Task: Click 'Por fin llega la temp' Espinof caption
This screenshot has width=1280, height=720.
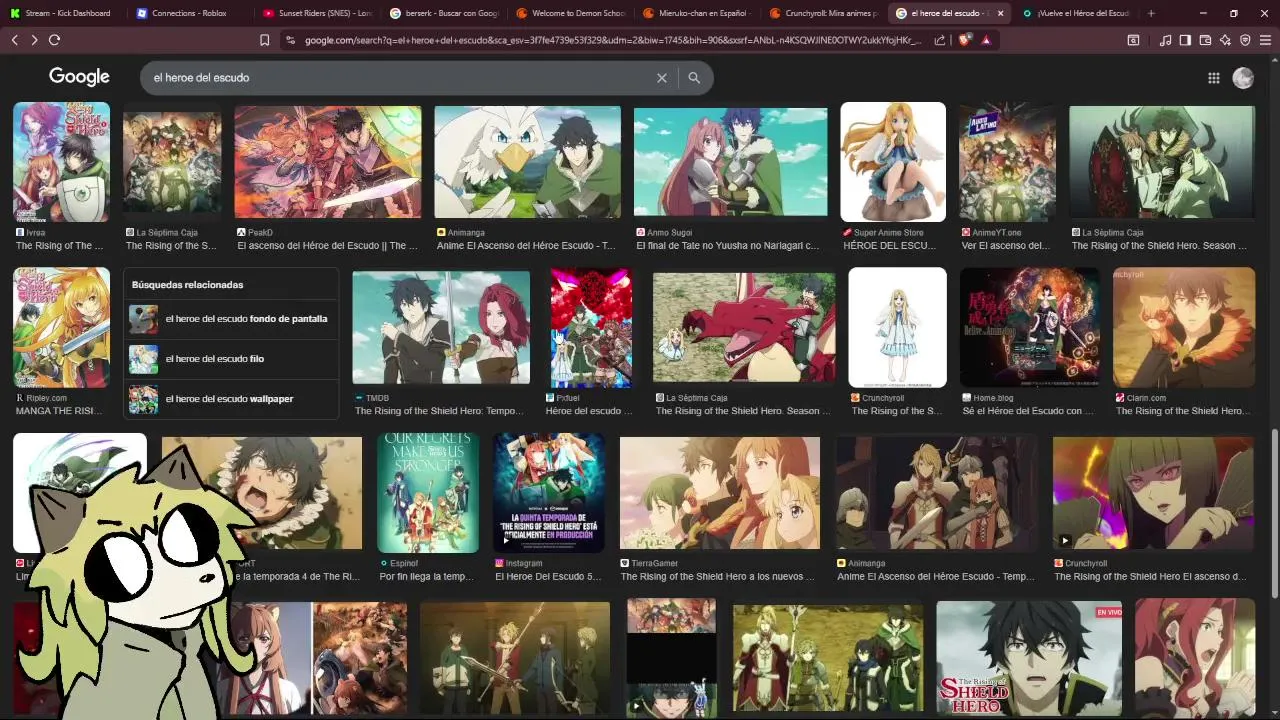Action: 427,577
